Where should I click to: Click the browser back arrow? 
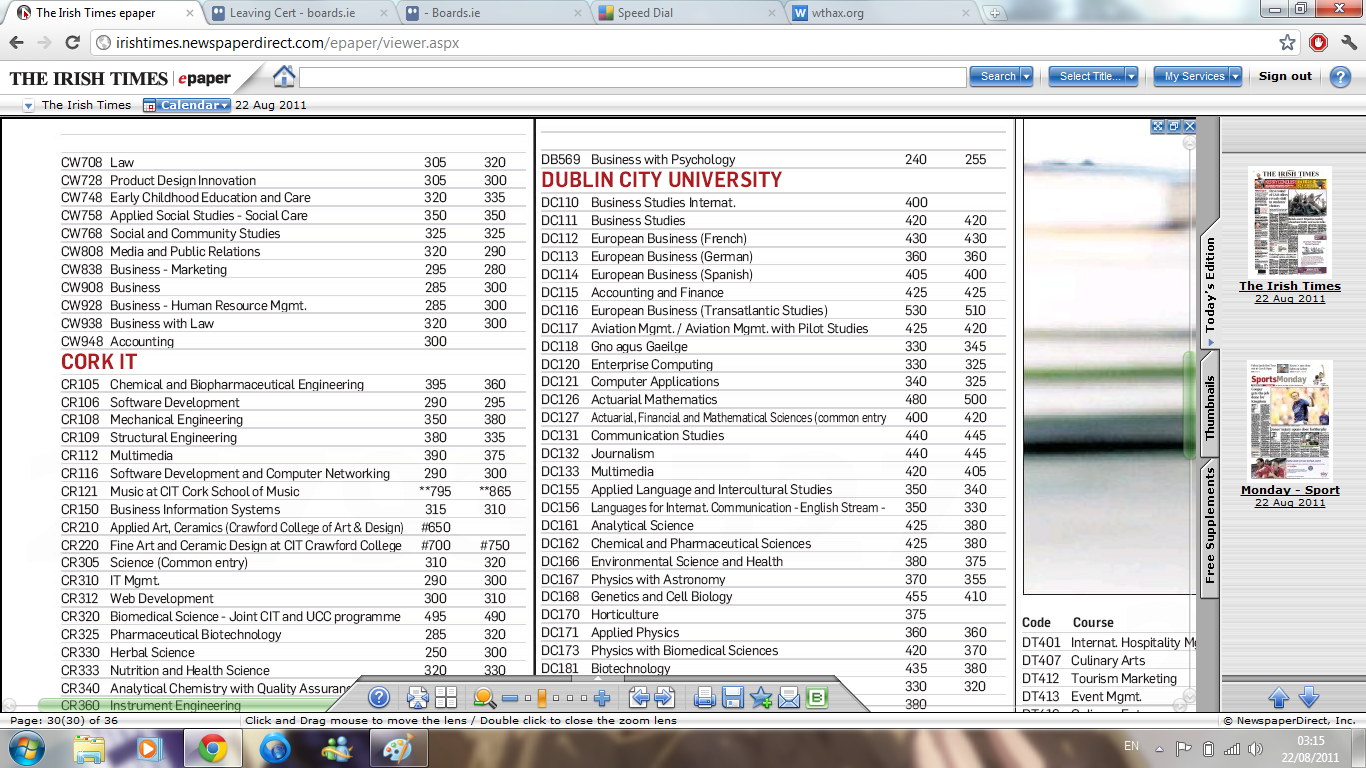[x=17, y=43]
